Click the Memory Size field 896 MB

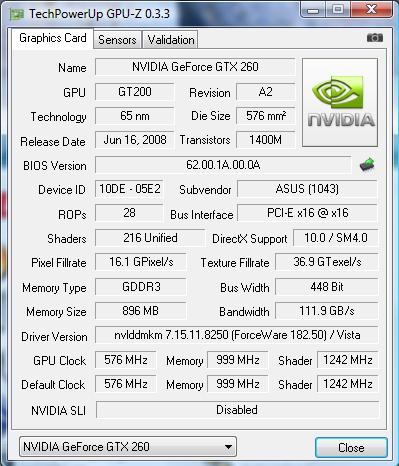[x=141, y=311]
